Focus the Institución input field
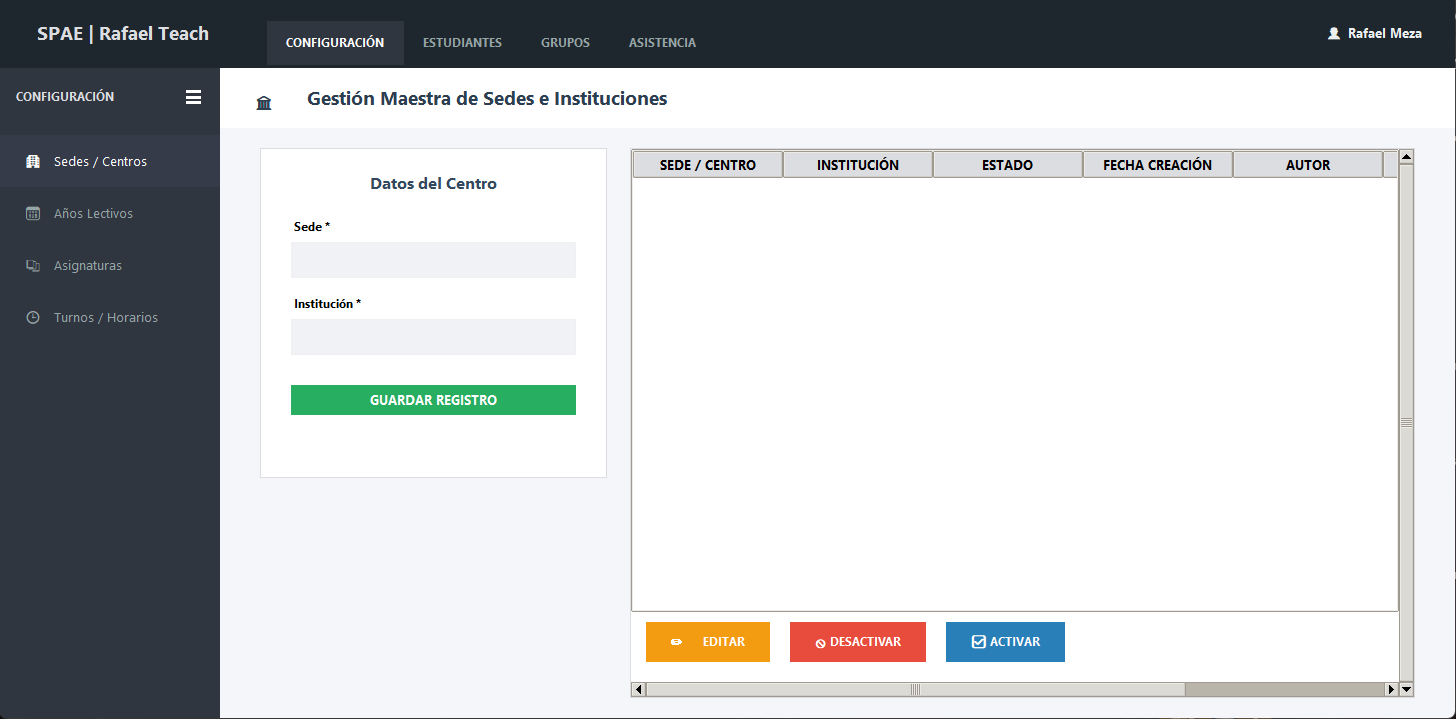Image resolution: width=1456 pixels, height=719 pixels. point(433,337)
